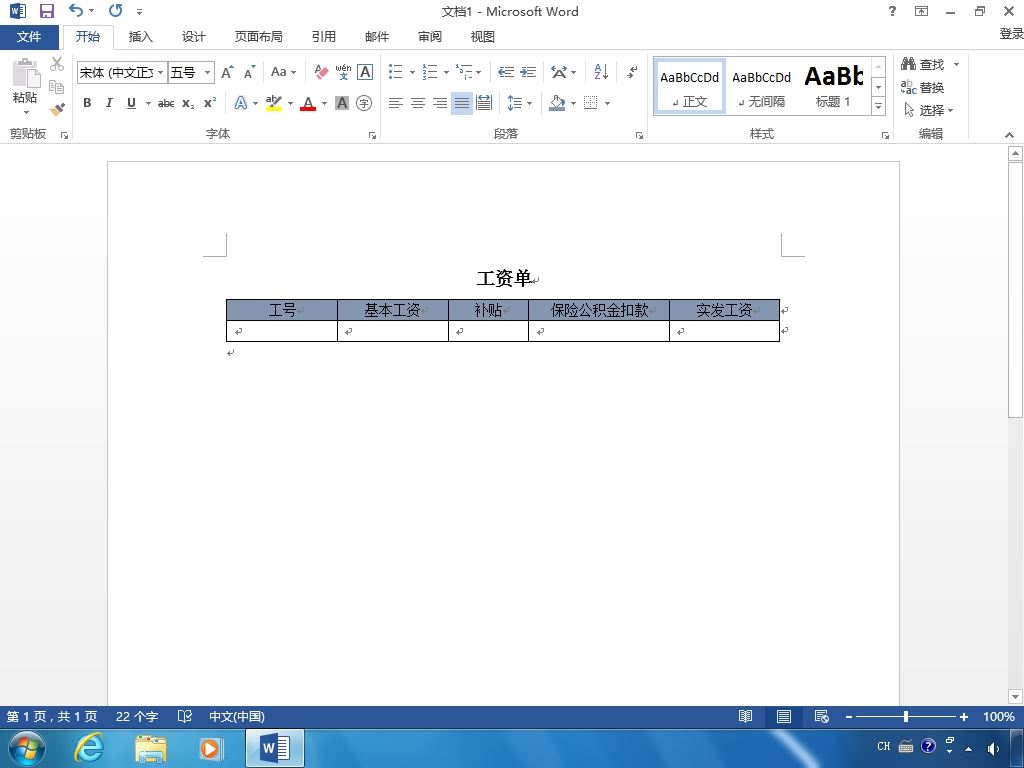The height and width of the screenshot is (768, 1024).
Task: Open the Phonetic Guide (wén) tool
Action: (343, 72)
